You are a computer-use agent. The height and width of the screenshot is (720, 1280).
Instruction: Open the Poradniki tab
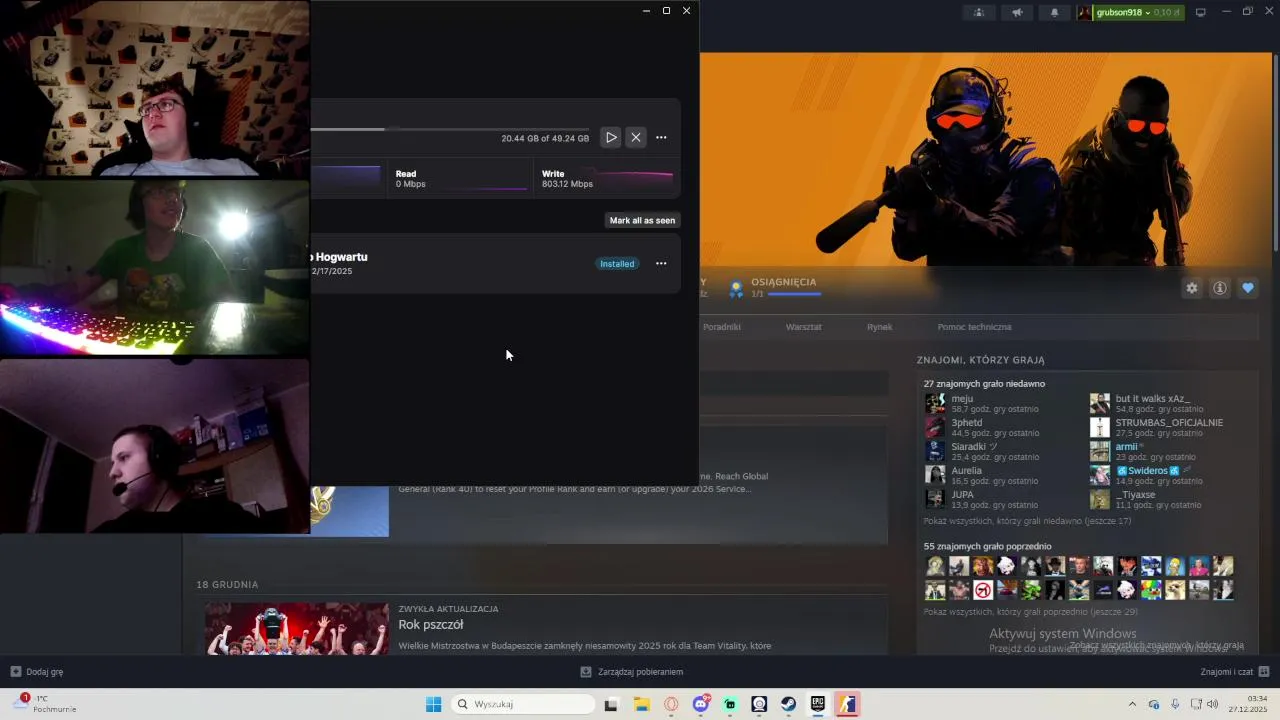(x=722, y=327)
